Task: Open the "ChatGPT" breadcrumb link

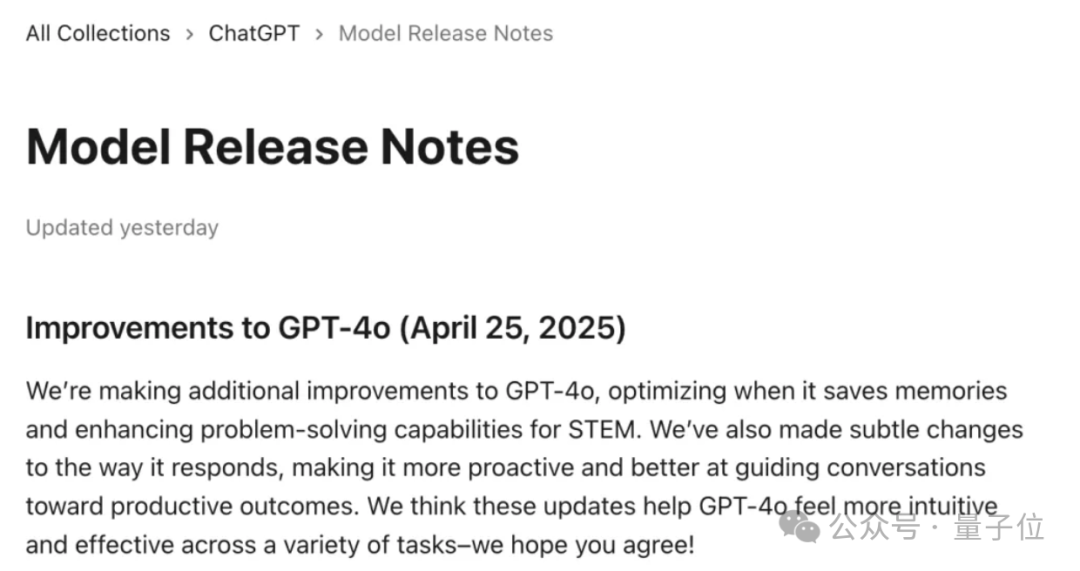Action: (x=254, y=33)
